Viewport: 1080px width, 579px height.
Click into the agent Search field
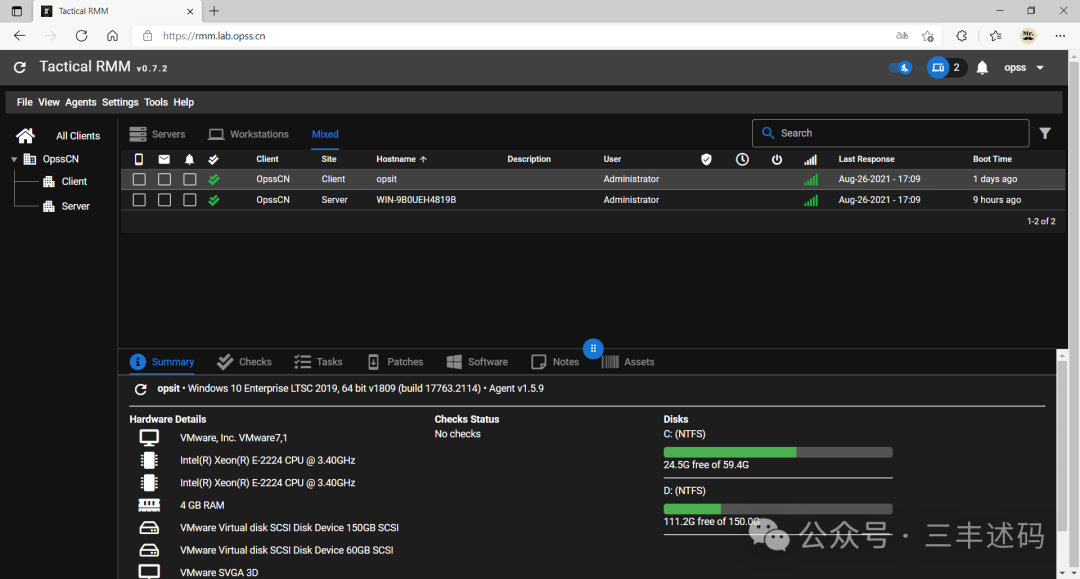pyautogui.click(x=891, y=133)
